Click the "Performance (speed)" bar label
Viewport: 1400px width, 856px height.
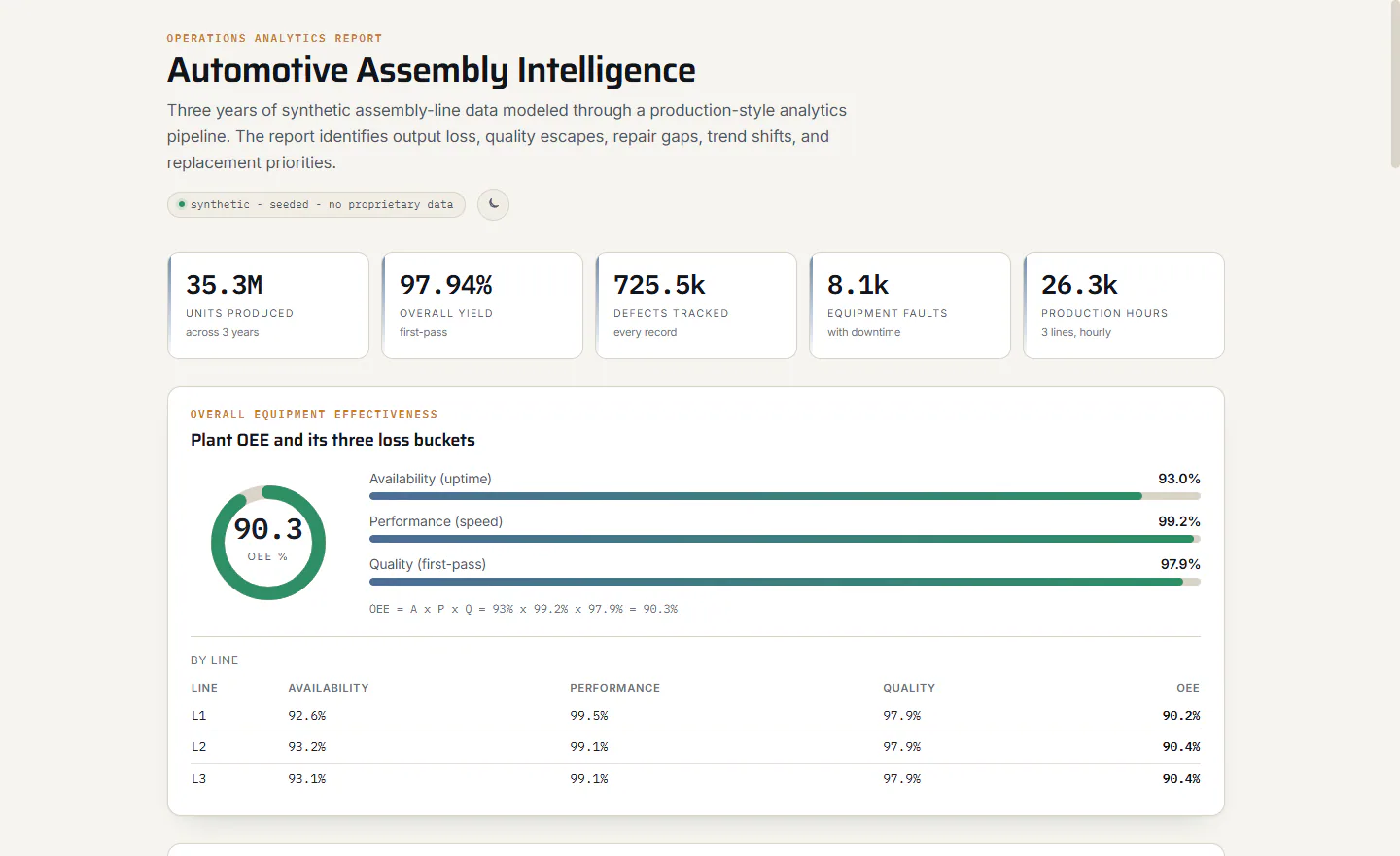click(437, 521)
